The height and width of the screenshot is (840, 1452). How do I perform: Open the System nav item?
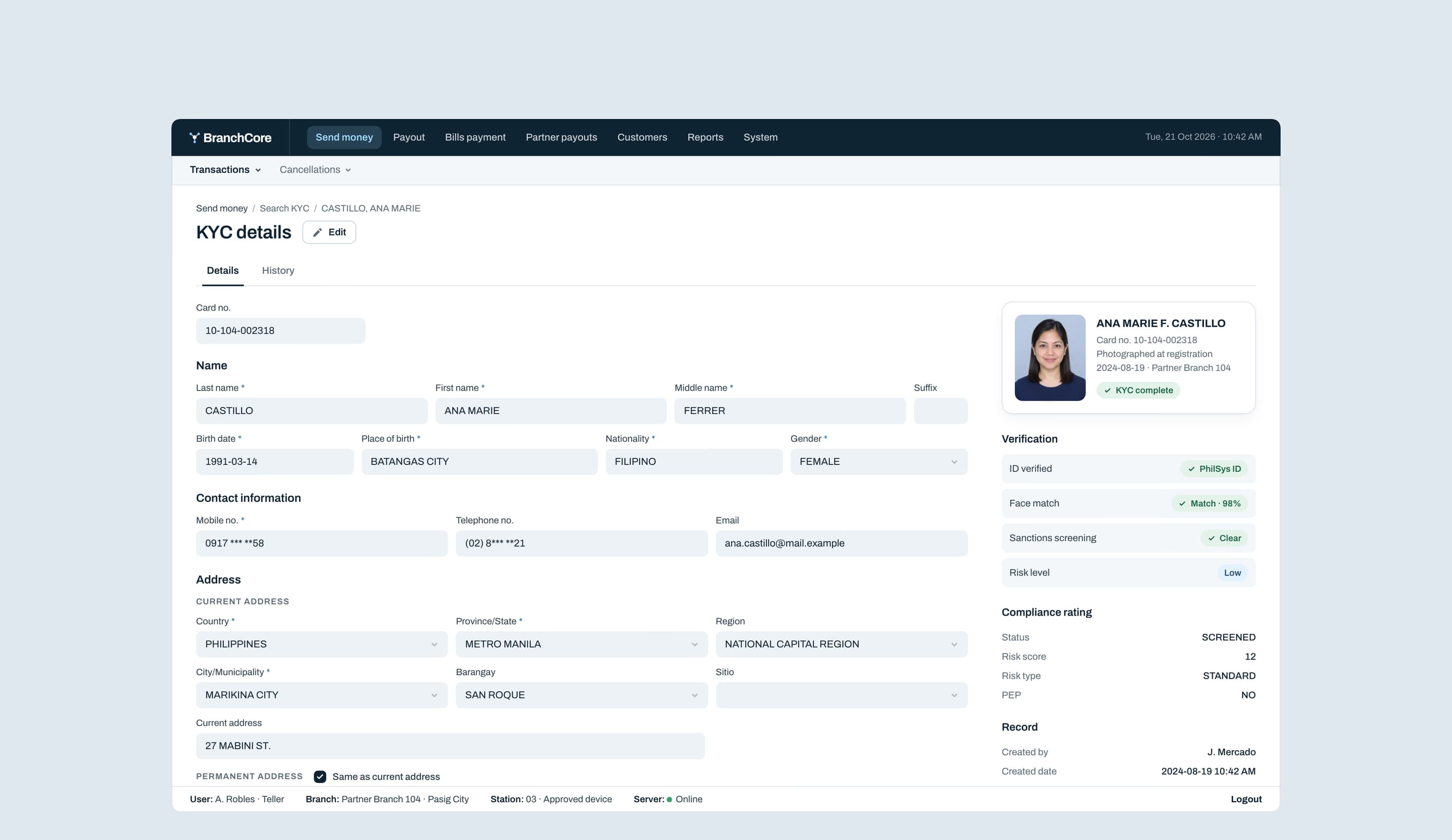tap(760, 137)
